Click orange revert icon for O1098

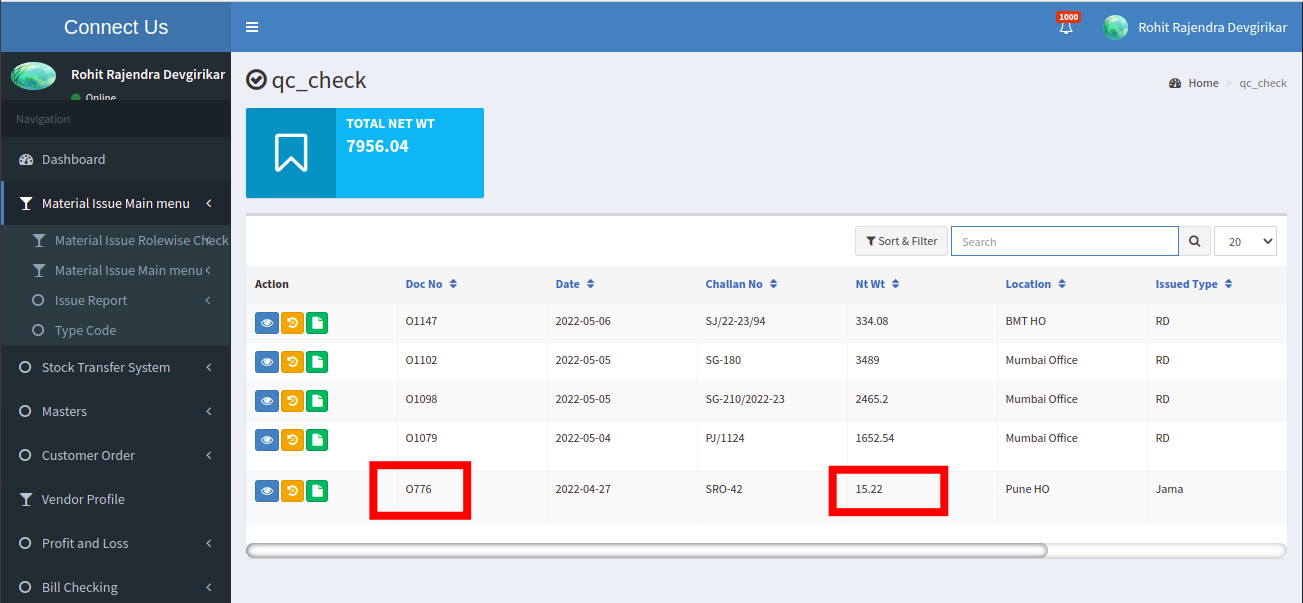[x=292, y=400]
